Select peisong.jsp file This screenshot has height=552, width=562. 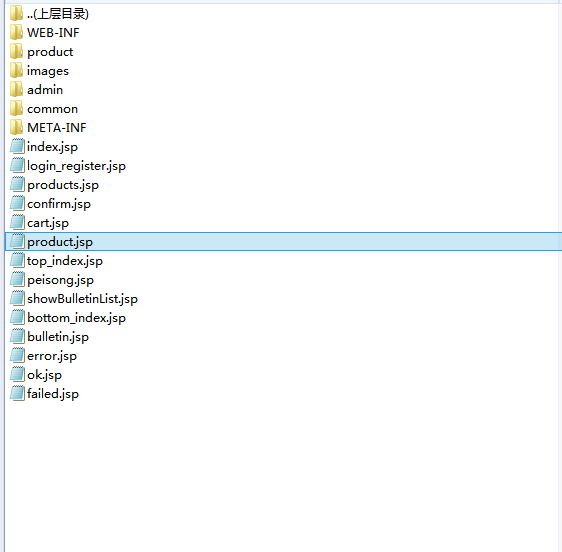[x=60, y=280]
